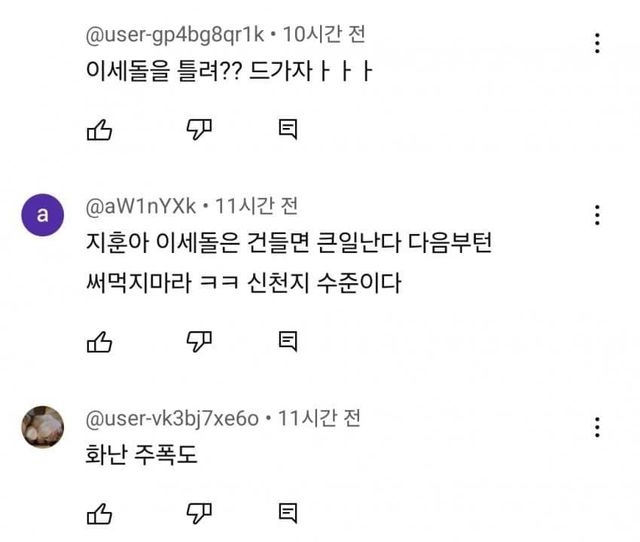Open the @aW1nYXk channel link
Screen dimensions: 640x542
tap(142, 207)
